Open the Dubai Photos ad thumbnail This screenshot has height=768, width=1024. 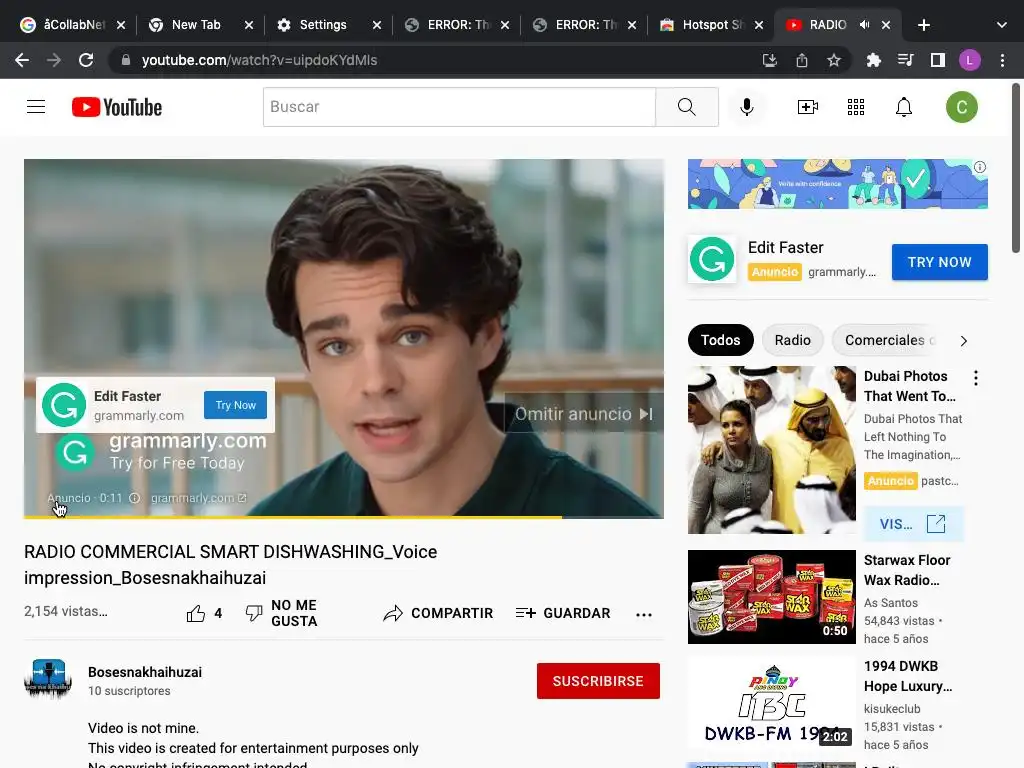771,450
